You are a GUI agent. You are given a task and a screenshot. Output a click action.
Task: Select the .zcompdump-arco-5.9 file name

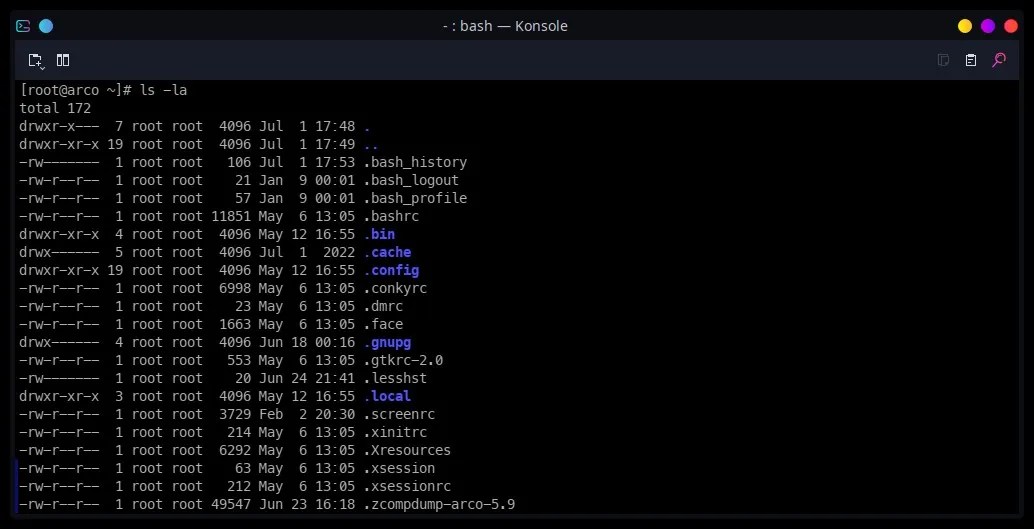[x=439, y=505]
